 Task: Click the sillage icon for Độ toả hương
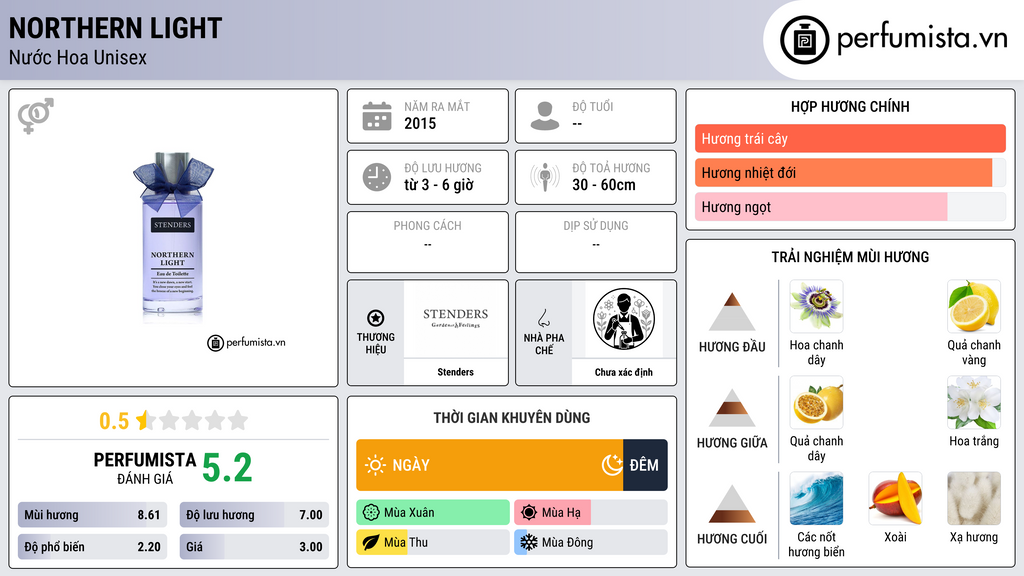pyautogui.click(x=545, y=177)
